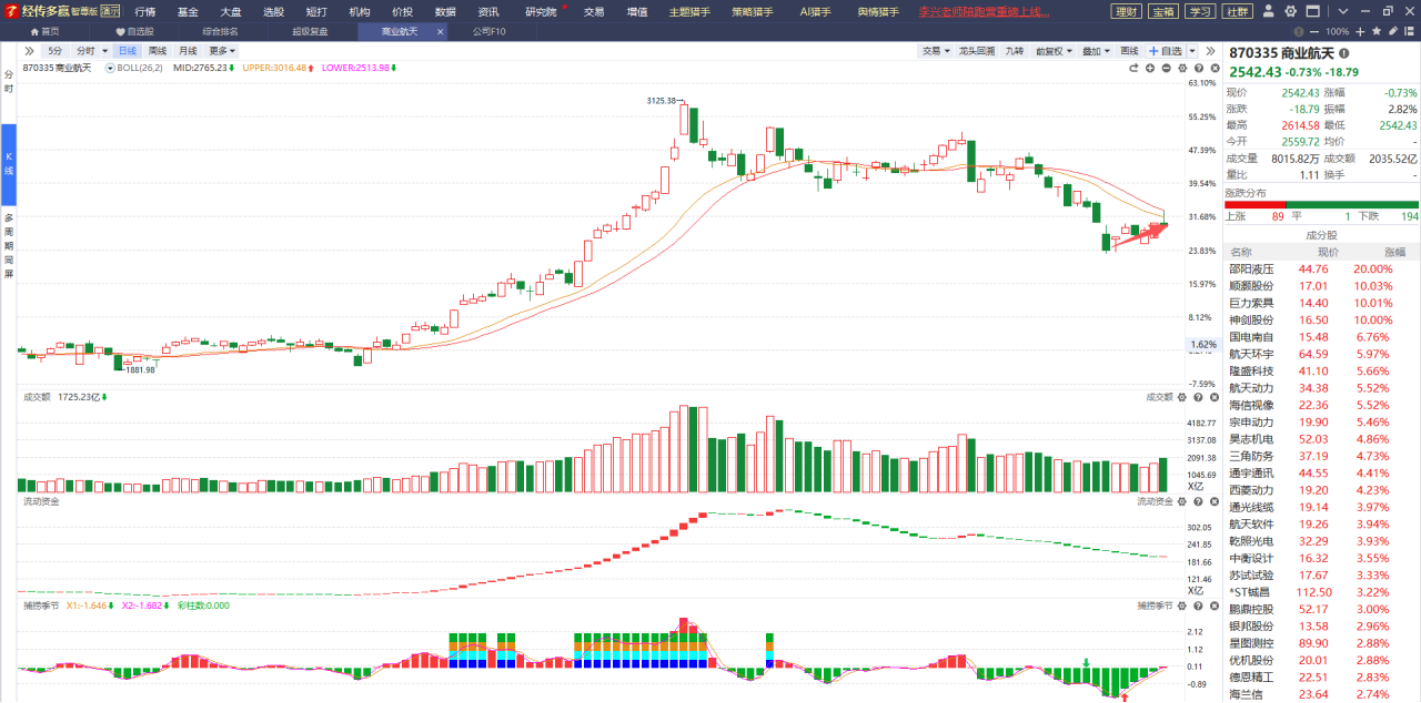The width and height of the screenshot is (1421, 703).
Task: Click the 宝箱 button in title bar
Action: tap(1162, 12)
